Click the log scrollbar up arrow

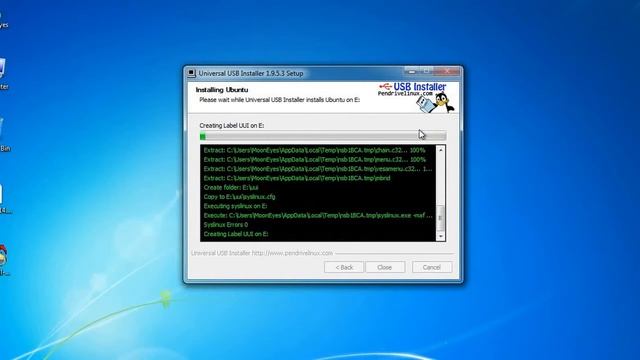click(x=440, y=150)
